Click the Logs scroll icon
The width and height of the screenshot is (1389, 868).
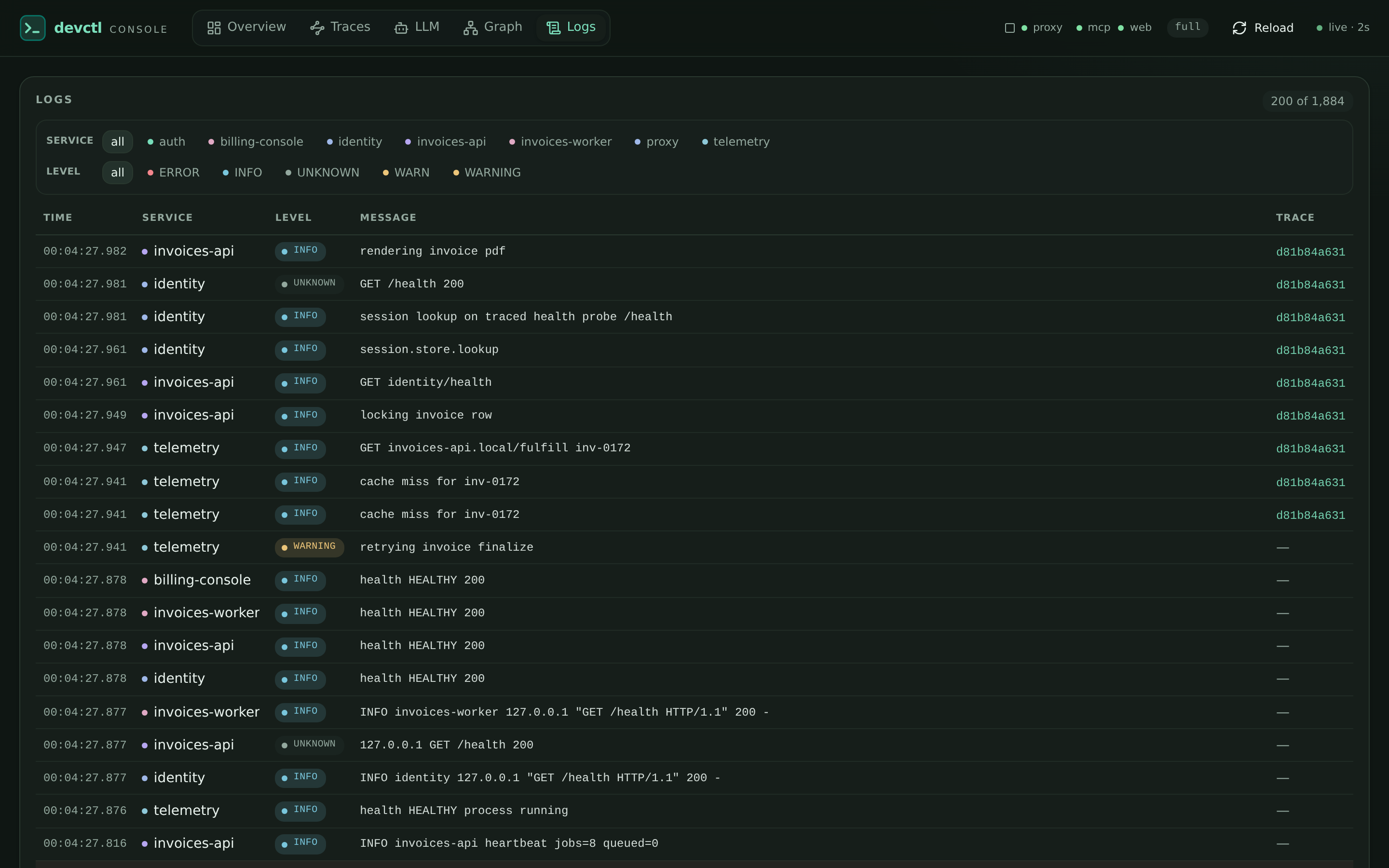553,27
